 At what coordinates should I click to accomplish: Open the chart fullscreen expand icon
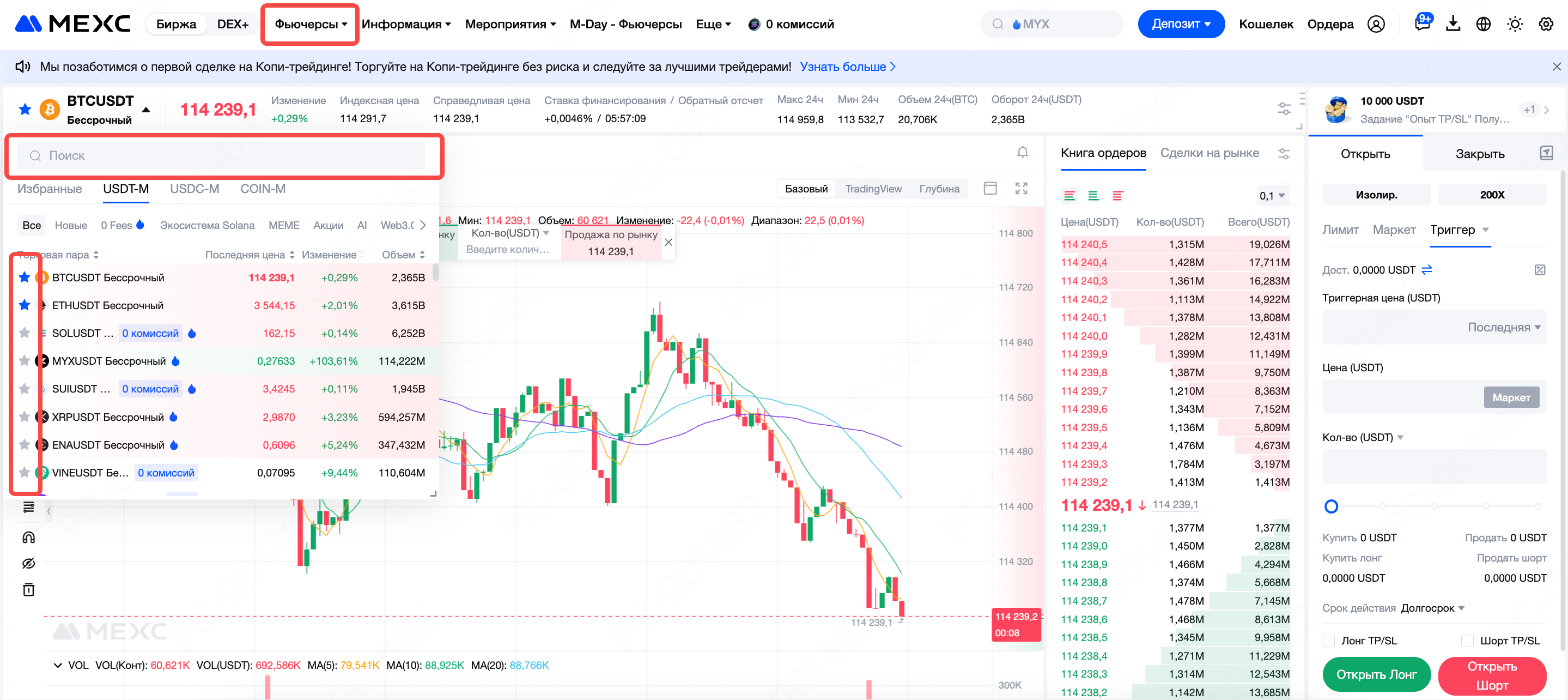click(x=1021, y=188)
